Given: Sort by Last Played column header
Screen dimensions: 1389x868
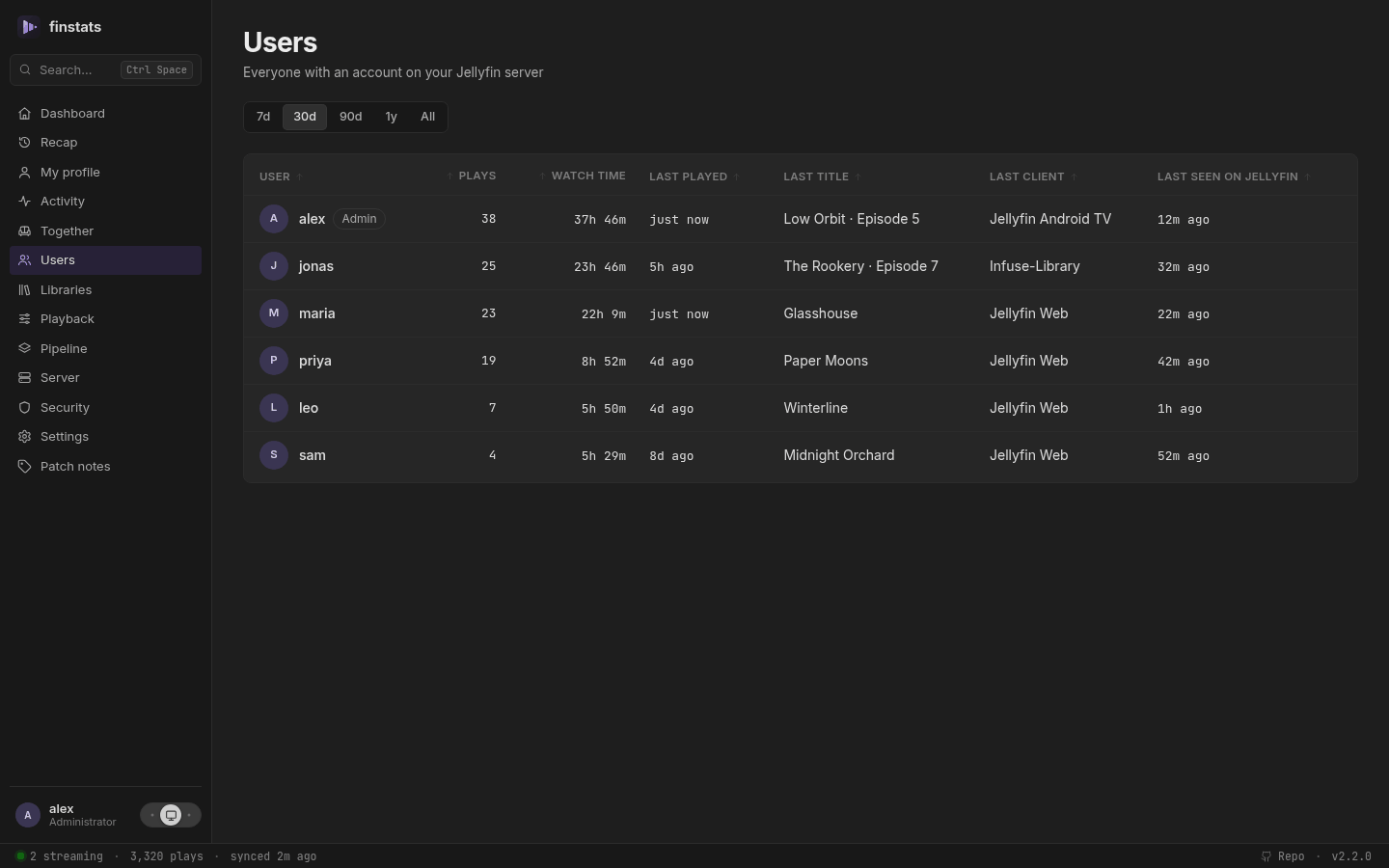Looking at the screenshot, I should [694, 176].
